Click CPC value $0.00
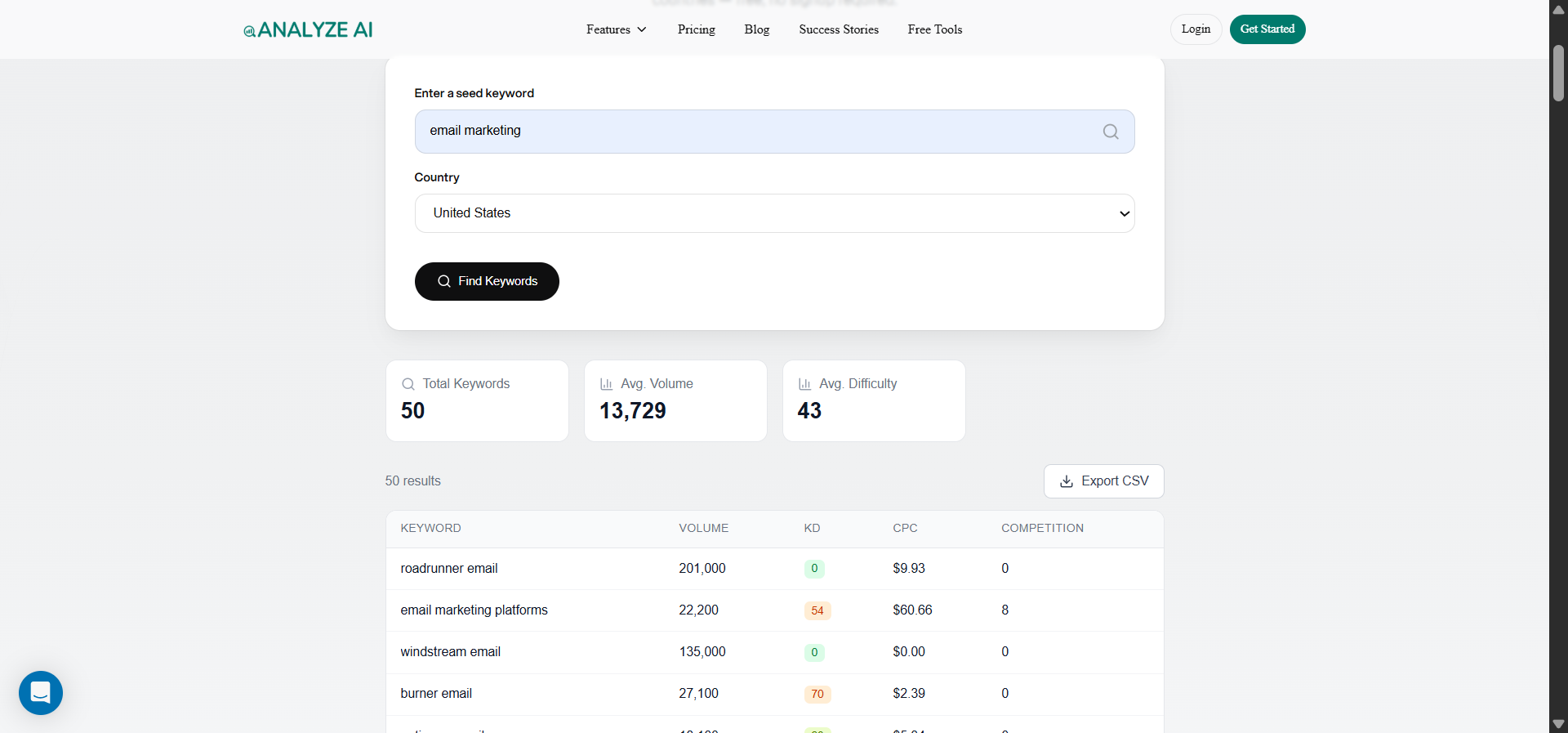 pos(909,652)
